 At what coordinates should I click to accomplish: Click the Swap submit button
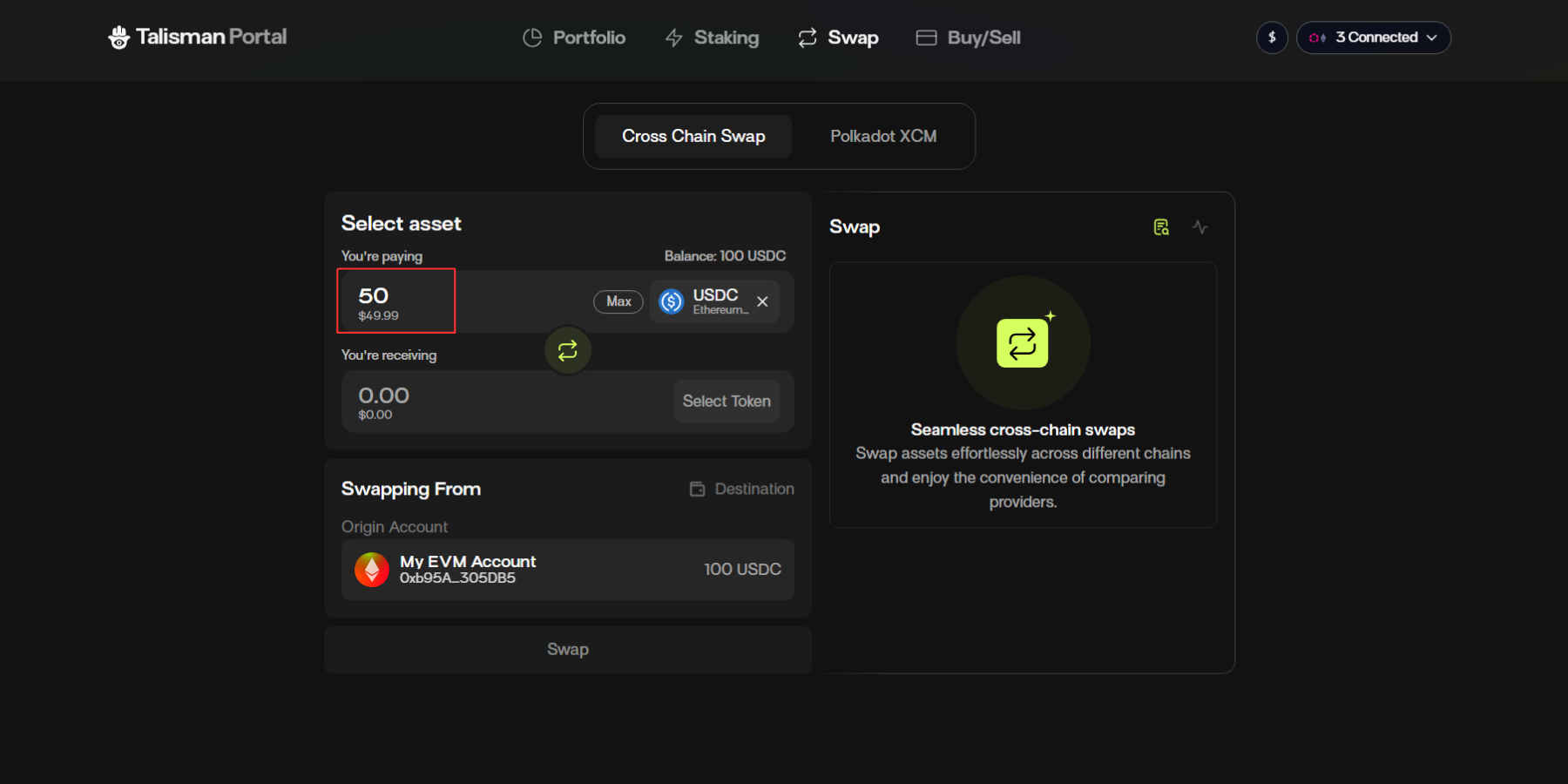coord(567,650)
